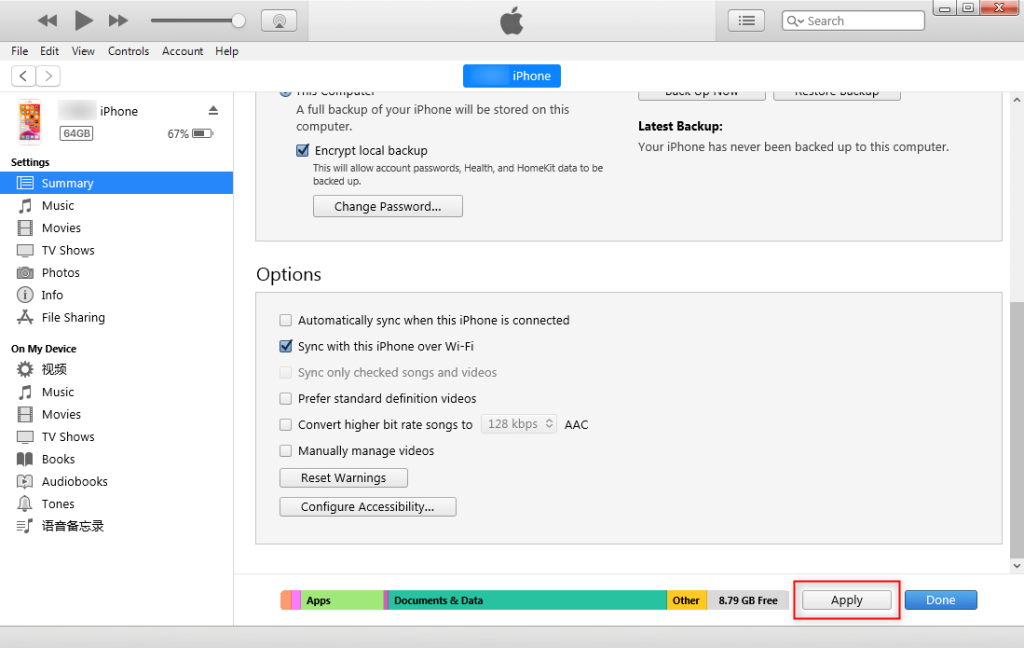Uncheck Encrypt local backup
The width and height of the screenshot is (1024, 648).
[303, 150]
